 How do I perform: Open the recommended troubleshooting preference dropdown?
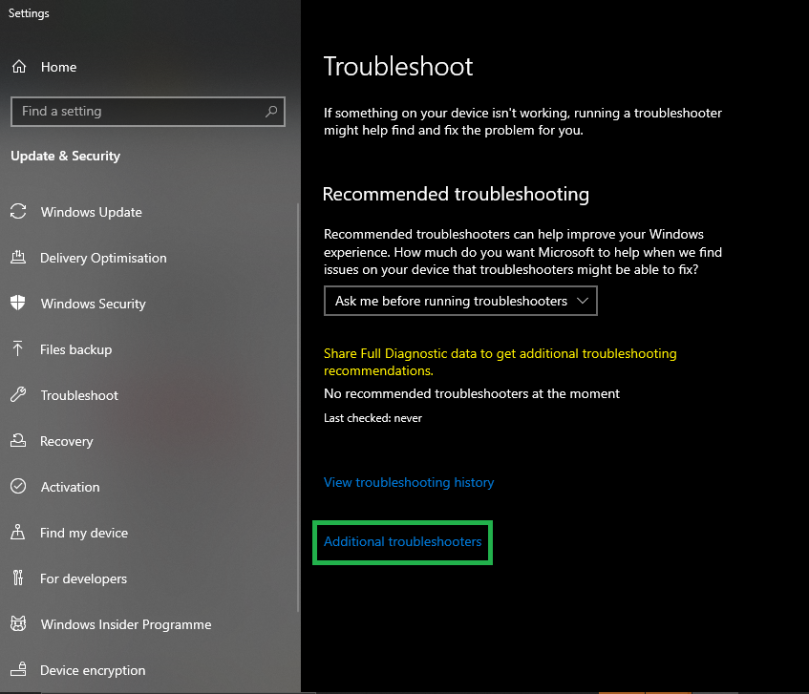point(460,300)
